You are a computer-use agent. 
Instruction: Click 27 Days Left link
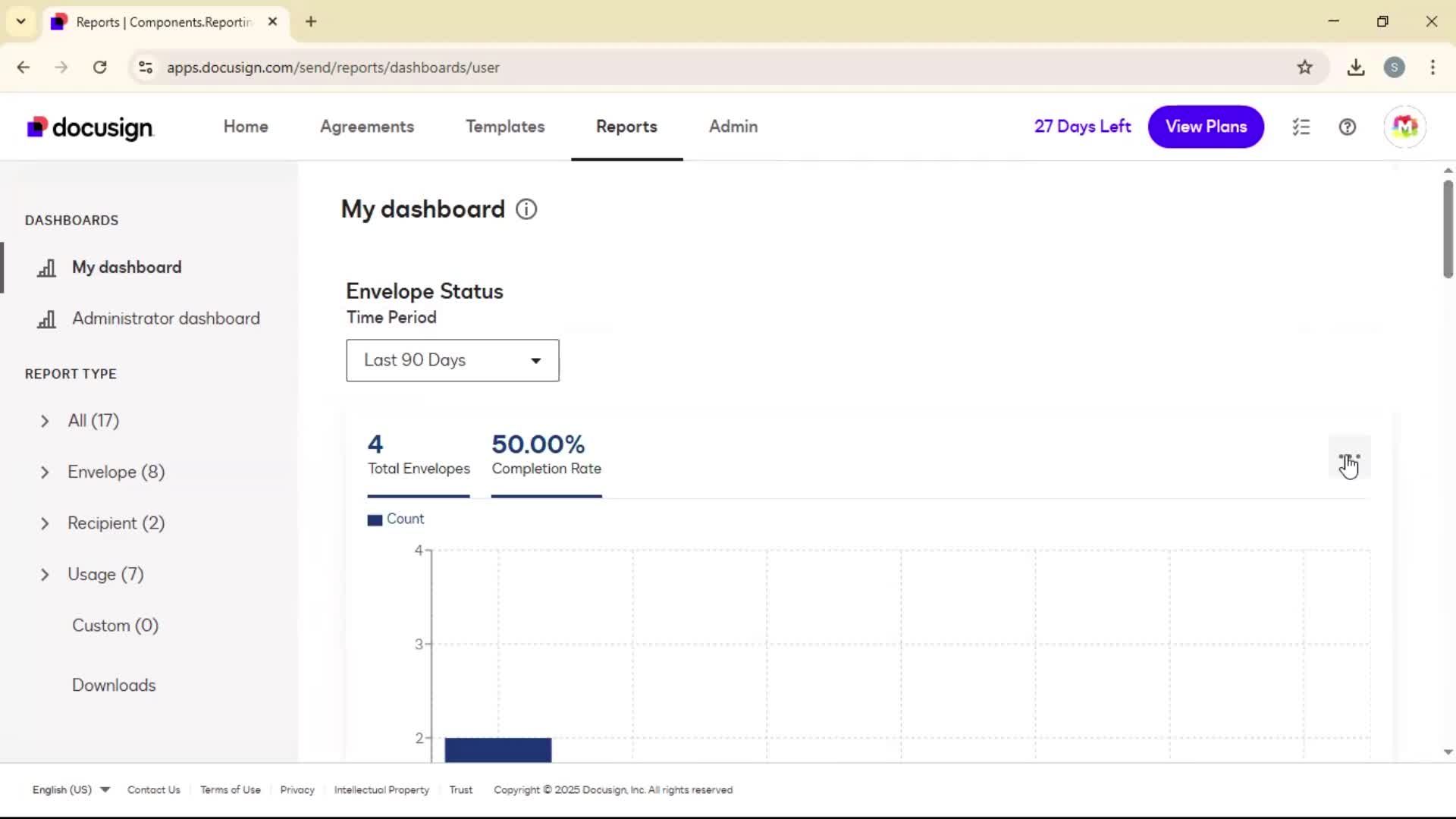1082,127
